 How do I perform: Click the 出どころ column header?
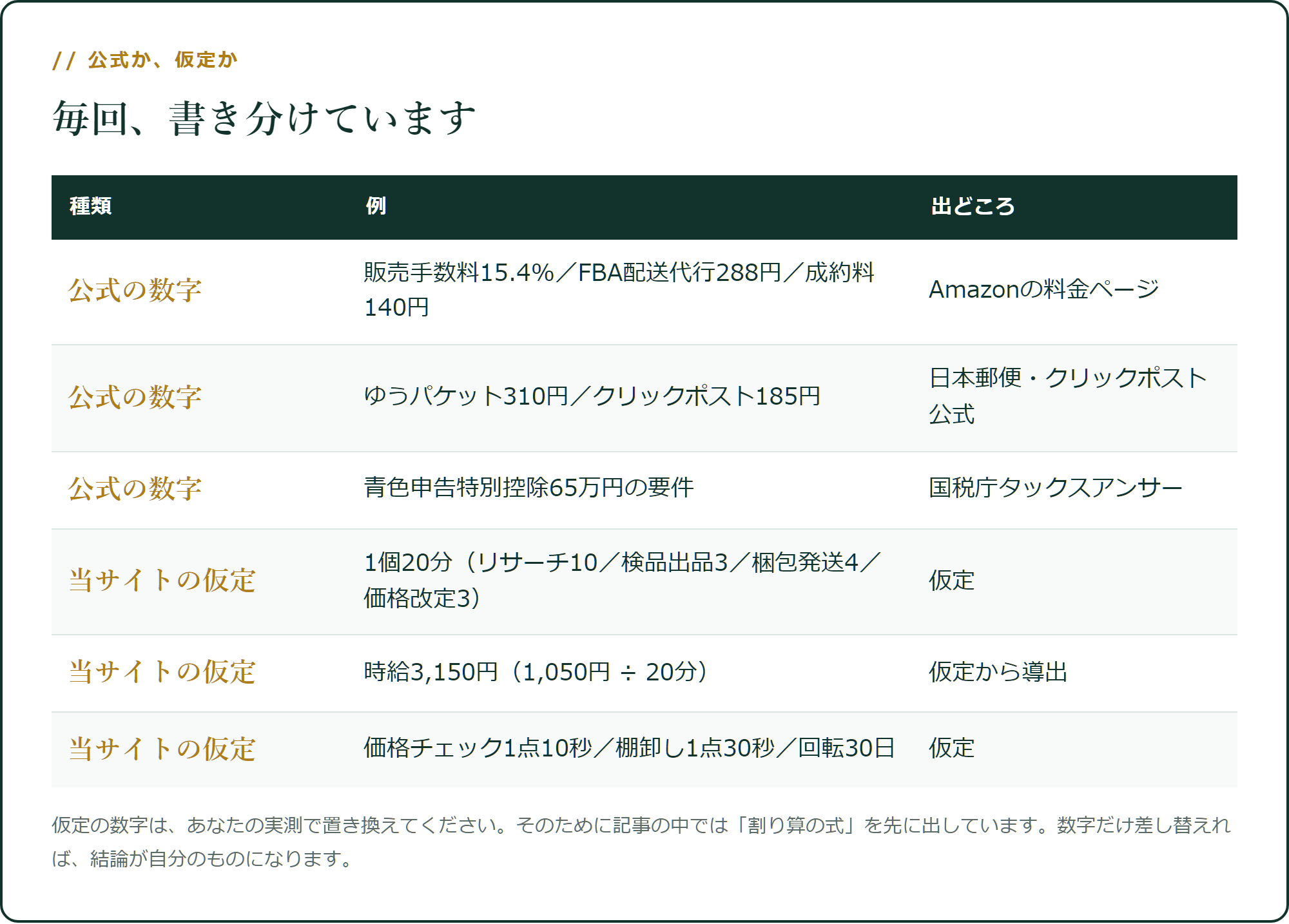pyautogui.click(x=973, y=206)
